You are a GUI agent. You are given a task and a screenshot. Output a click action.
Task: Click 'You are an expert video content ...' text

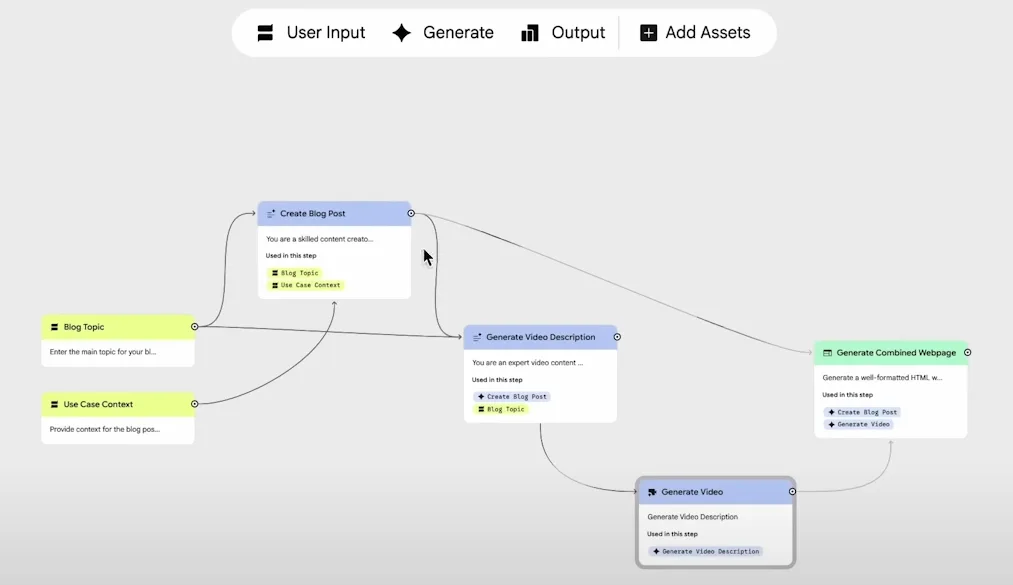(x=527, y=363)
